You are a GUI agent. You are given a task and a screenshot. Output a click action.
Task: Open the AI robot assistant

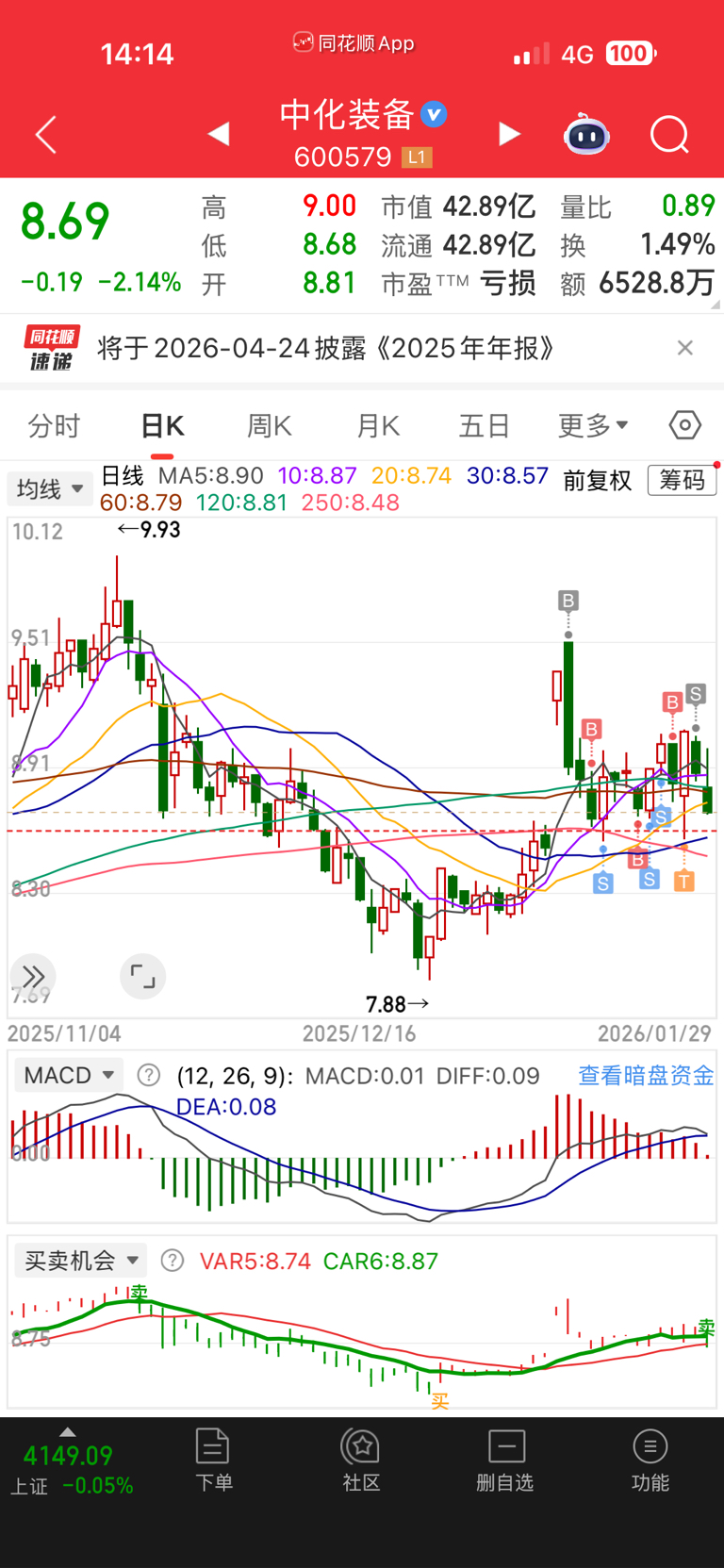coord(586,135)
